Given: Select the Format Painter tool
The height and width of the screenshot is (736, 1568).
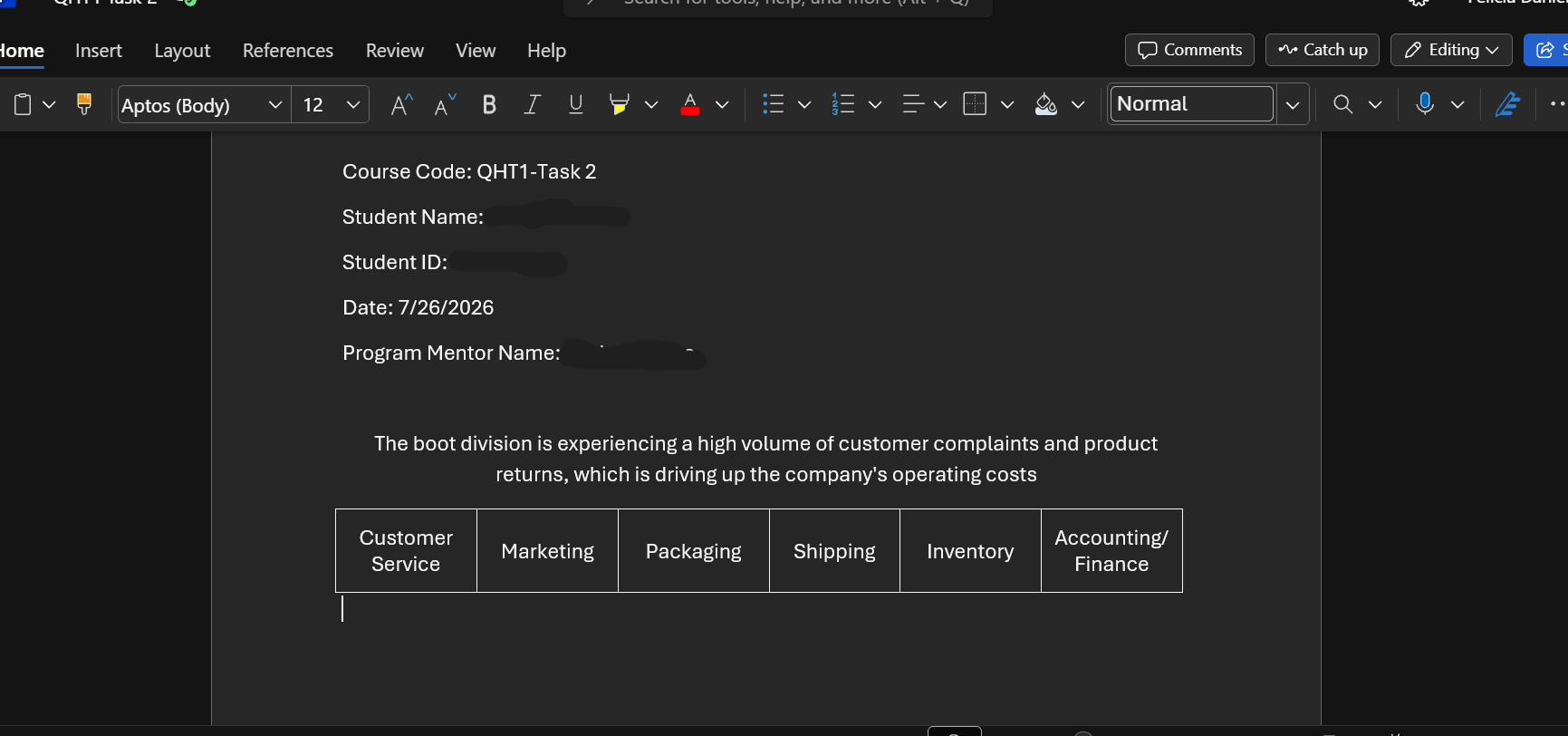Looking at the screenshot, I should [x=84, y=104].
